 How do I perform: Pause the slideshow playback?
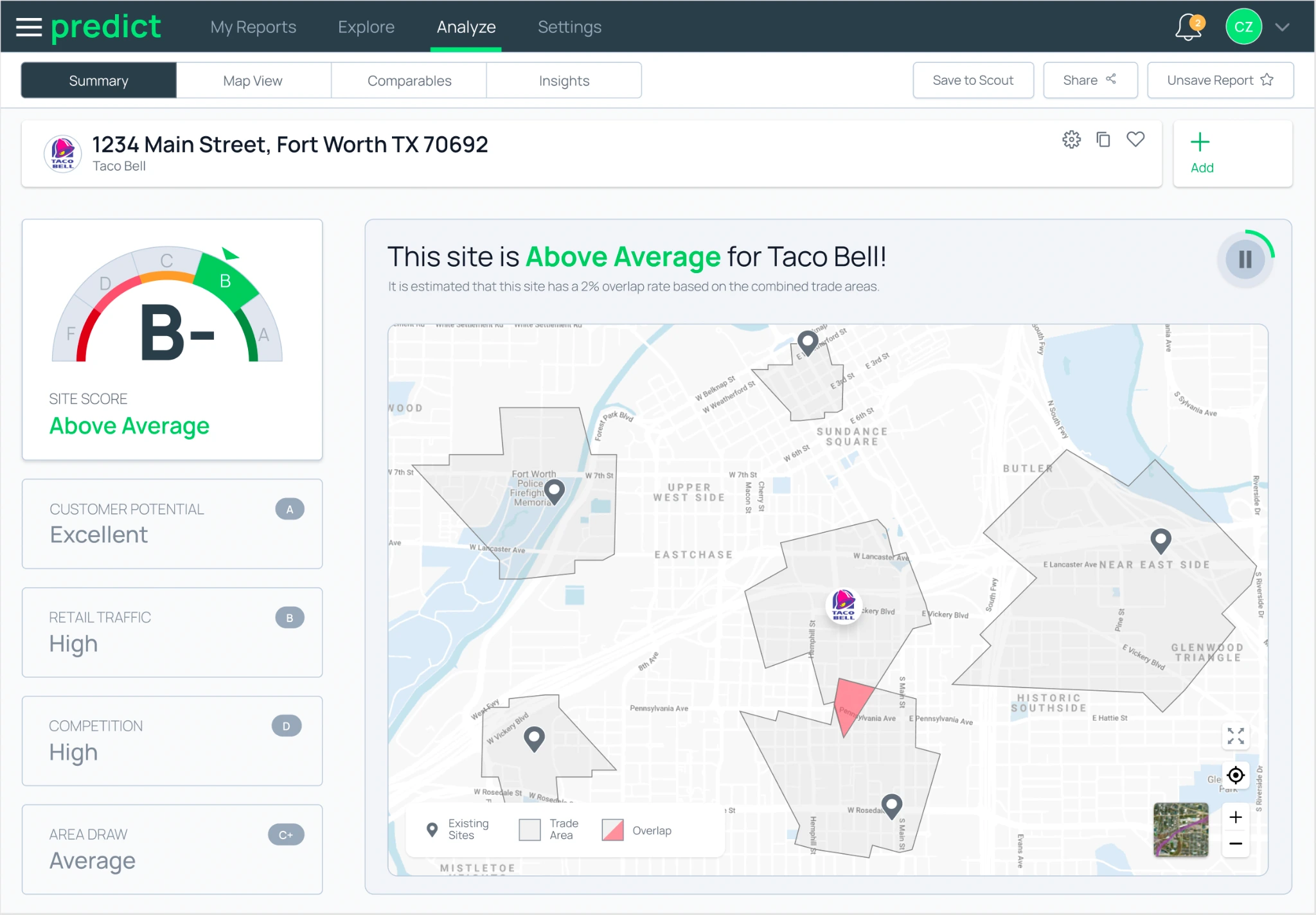click(x=1245, y=260)
